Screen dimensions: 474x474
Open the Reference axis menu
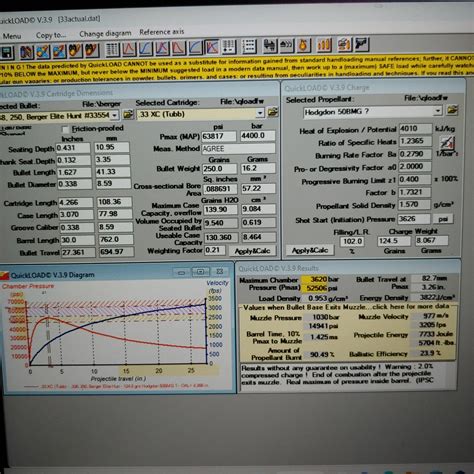tap(162, 32)
